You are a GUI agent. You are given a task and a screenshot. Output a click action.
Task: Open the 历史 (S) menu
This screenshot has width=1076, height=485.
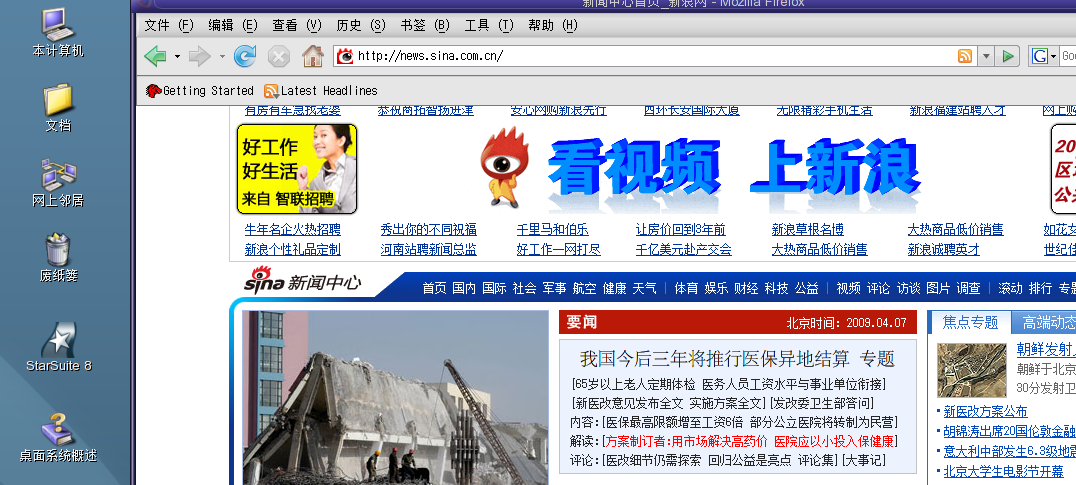point(361,25)
